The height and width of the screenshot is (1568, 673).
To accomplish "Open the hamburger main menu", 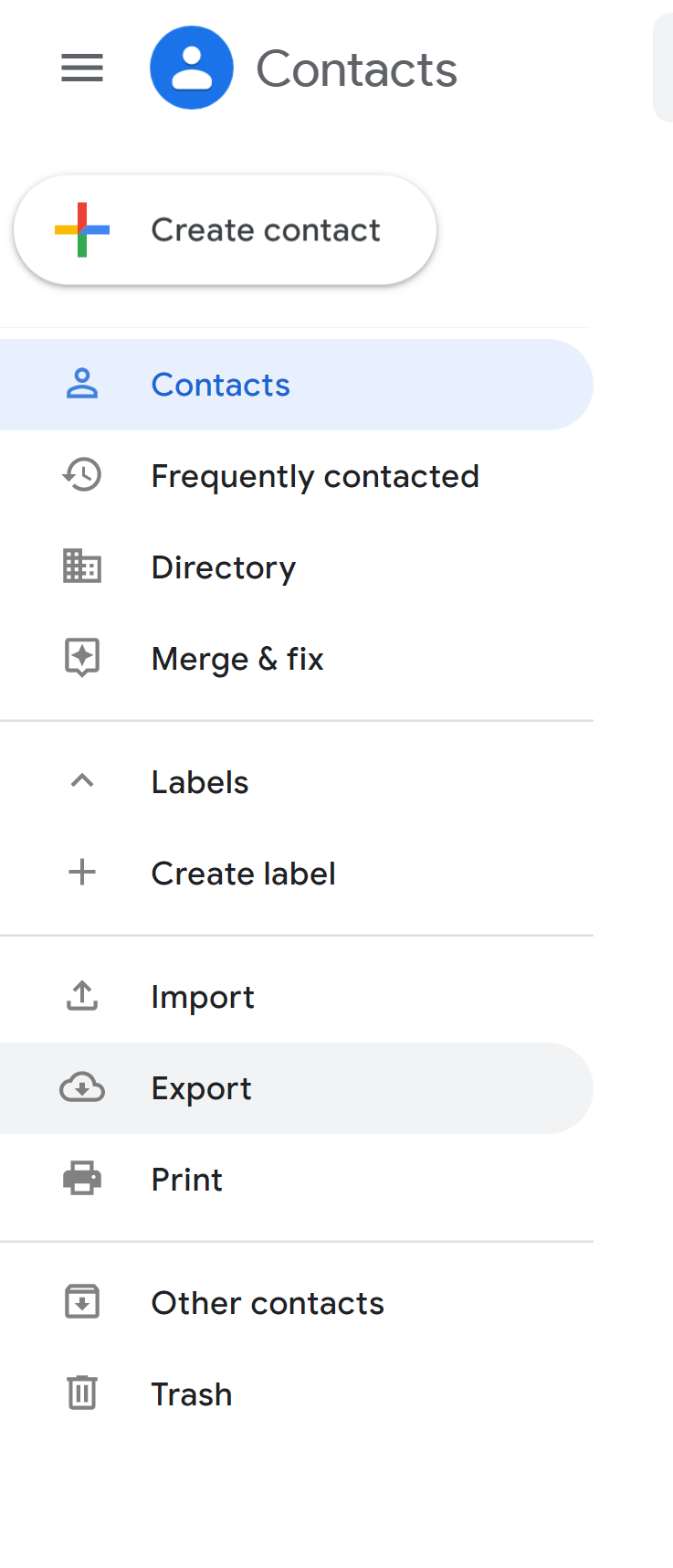I will [82, 68].
